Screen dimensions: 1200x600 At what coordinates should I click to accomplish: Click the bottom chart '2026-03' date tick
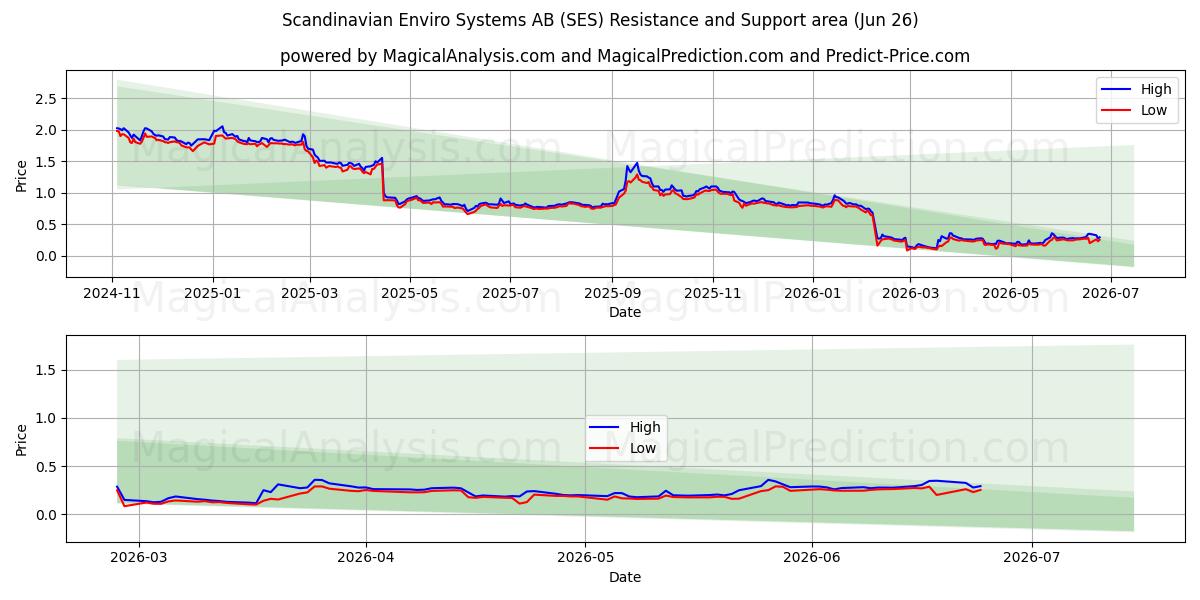click(x=138, y=560)
